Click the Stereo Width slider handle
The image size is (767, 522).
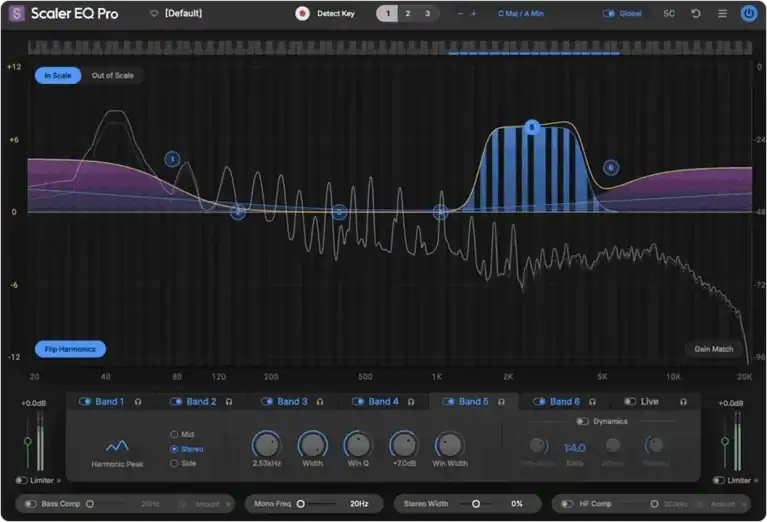[476, 504]
